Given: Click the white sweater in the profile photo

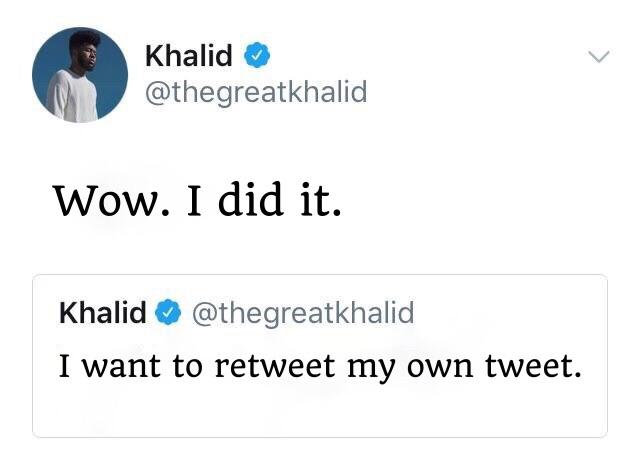Looking at the screenshot, I should pyautogui.click(x=73, y=100).
